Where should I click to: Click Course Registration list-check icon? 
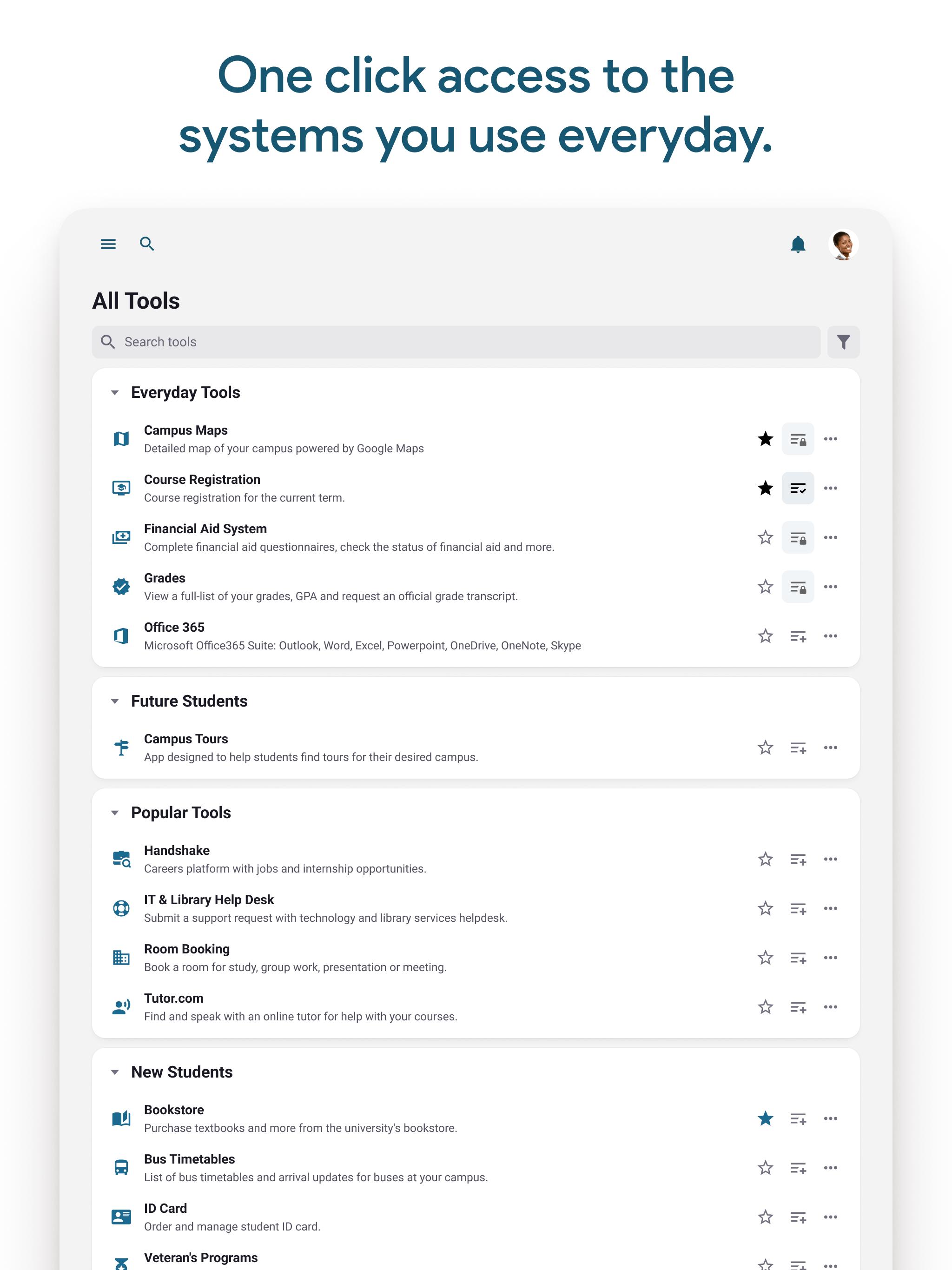click(798, 489)
